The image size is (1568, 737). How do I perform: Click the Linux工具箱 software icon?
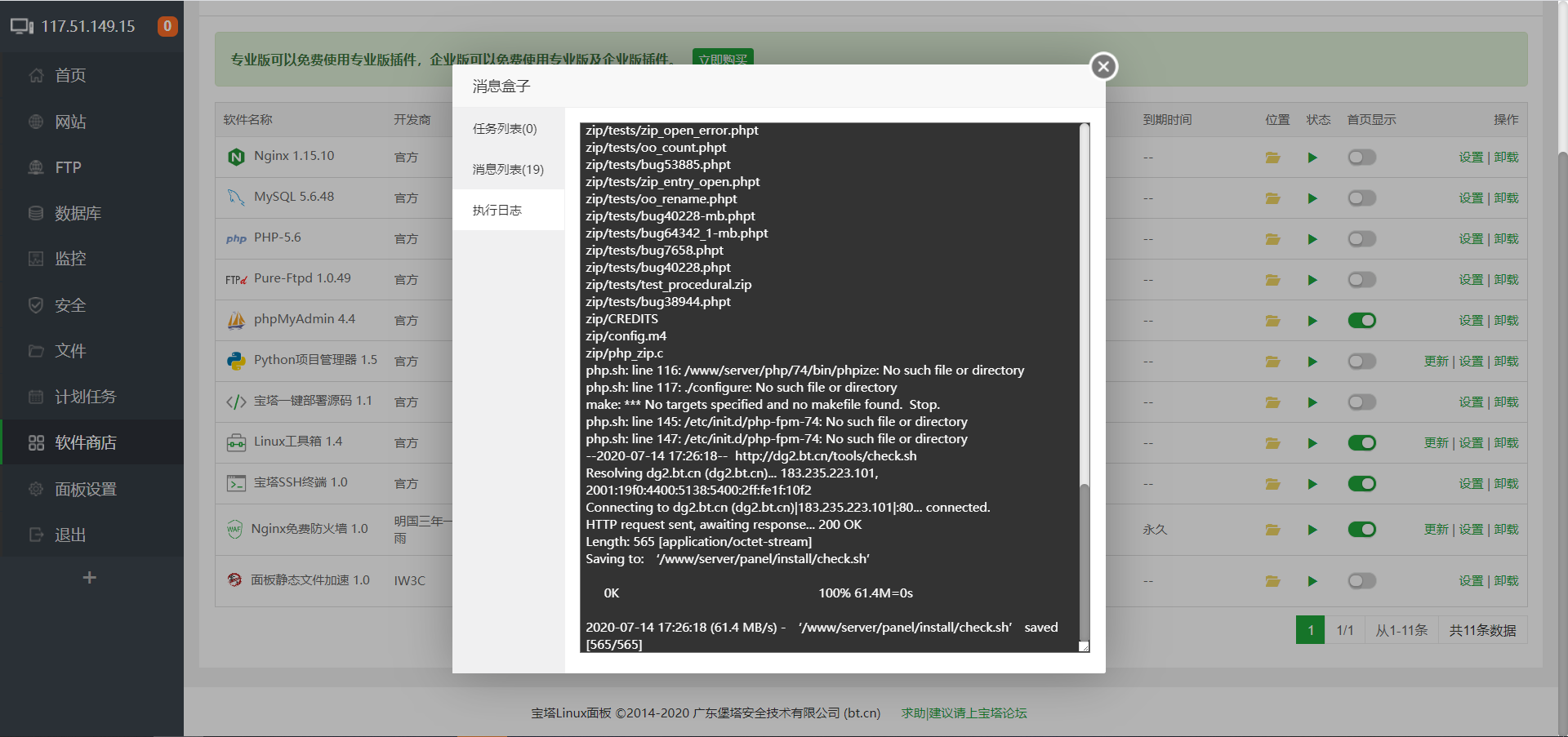point(236,442)
